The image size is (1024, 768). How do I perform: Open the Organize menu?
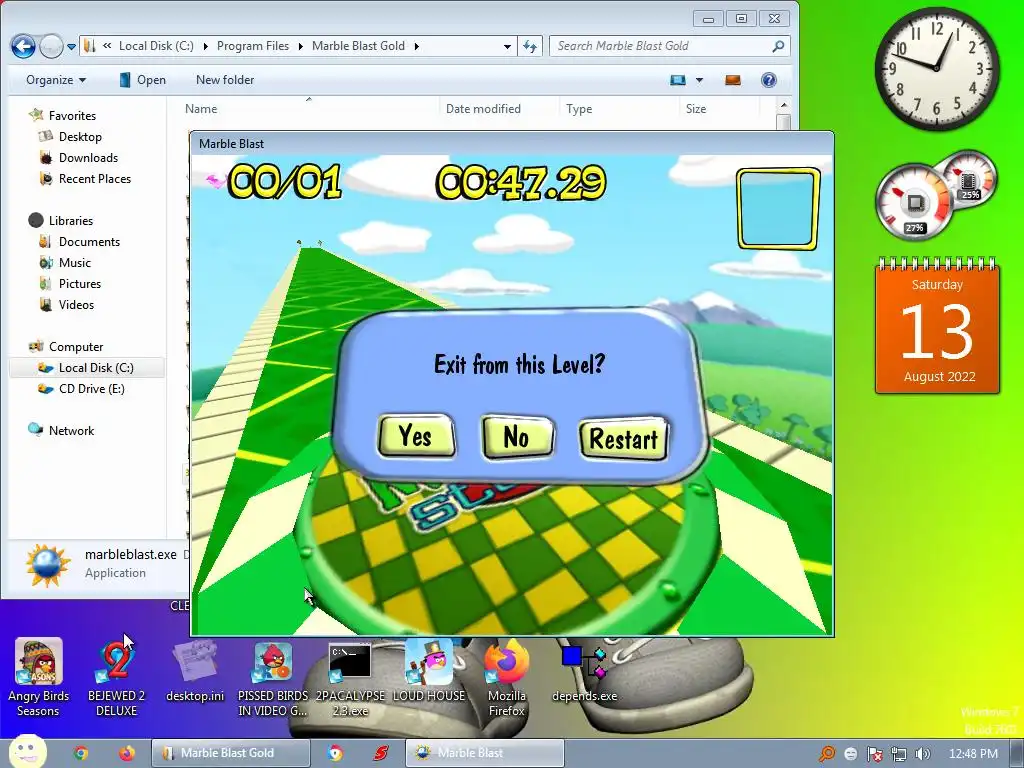(56, 80)
